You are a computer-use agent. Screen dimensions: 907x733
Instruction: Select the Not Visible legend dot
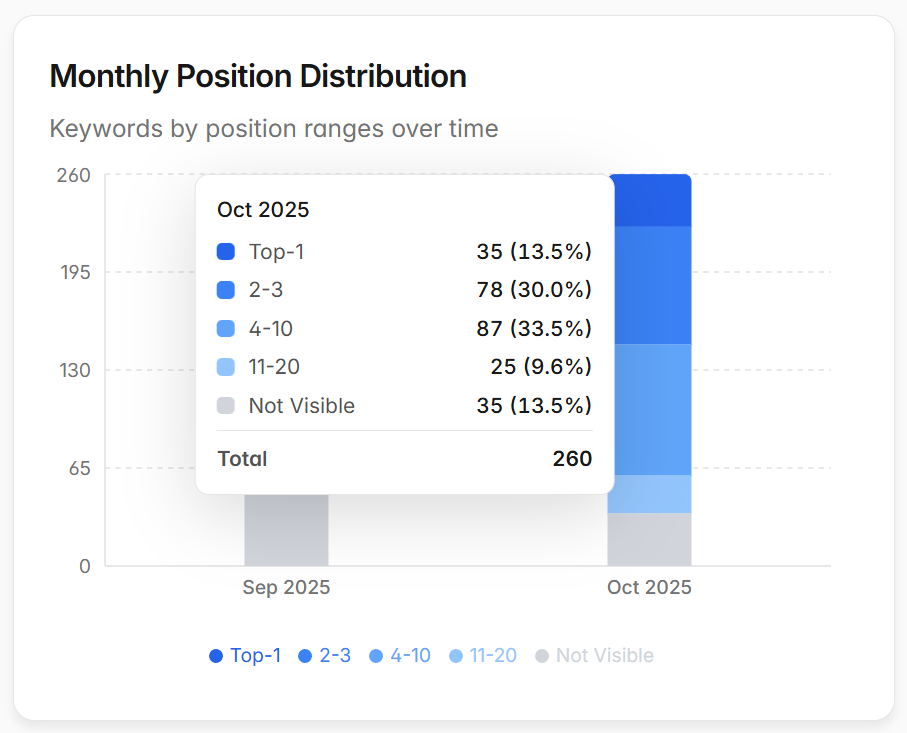[544, 655]
